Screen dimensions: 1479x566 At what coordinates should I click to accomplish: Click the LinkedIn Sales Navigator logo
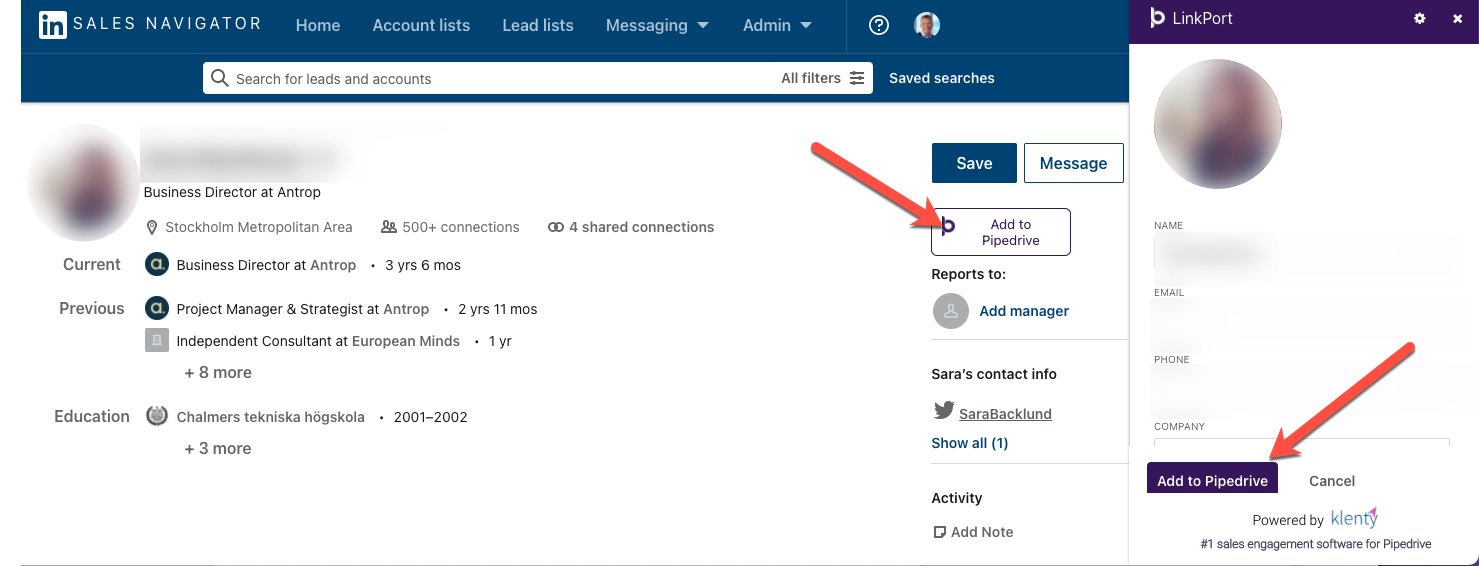click(150, 25)
